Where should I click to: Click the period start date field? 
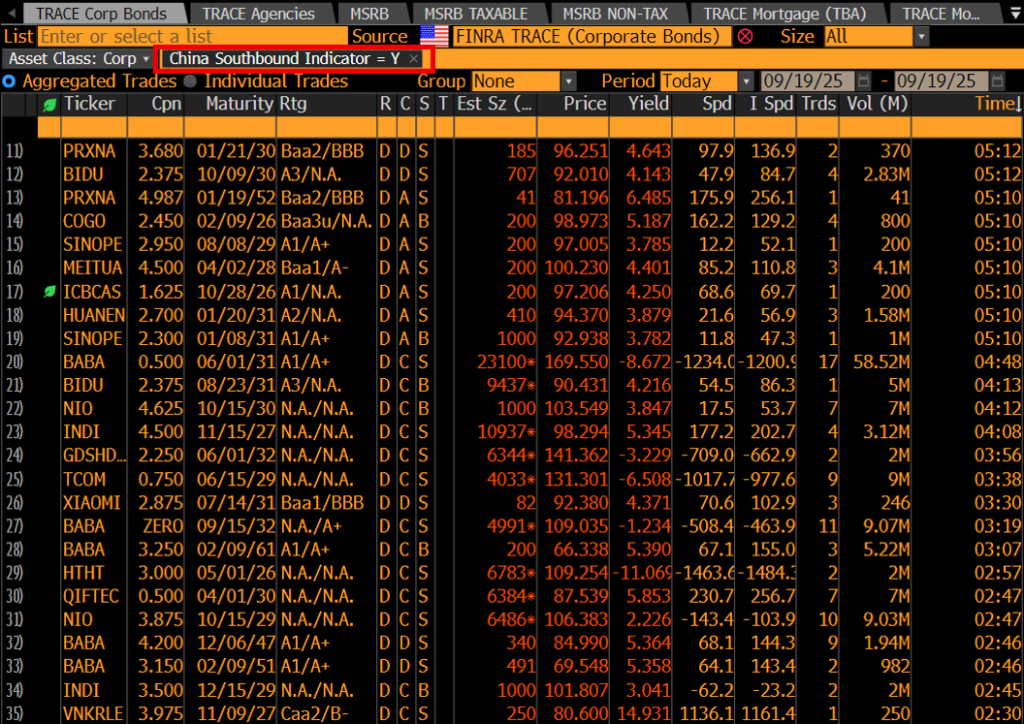click(x=807, y=81)
